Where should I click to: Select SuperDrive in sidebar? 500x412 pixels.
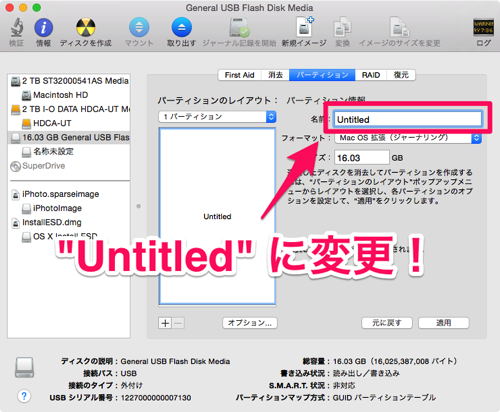tap(69, 166)
